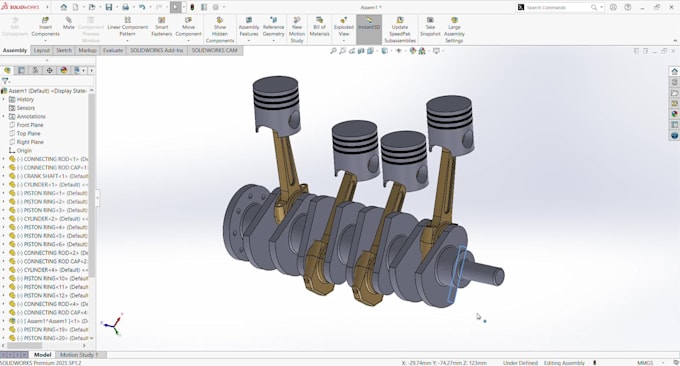This screenshot has height=366, width=680.
Task: Open Move Component dropdown arrow
Action: tap(188, 40)
